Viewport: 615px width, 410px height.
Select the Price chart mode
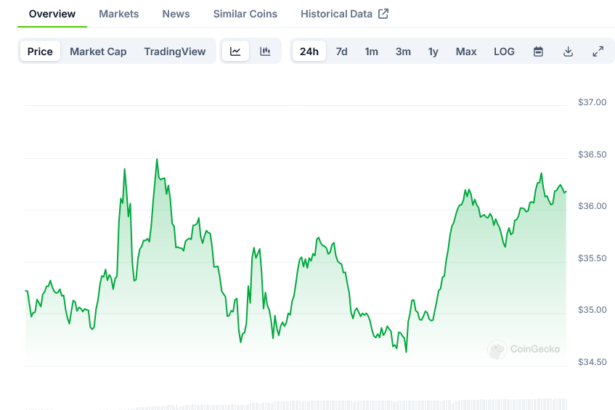click(40, 51)
